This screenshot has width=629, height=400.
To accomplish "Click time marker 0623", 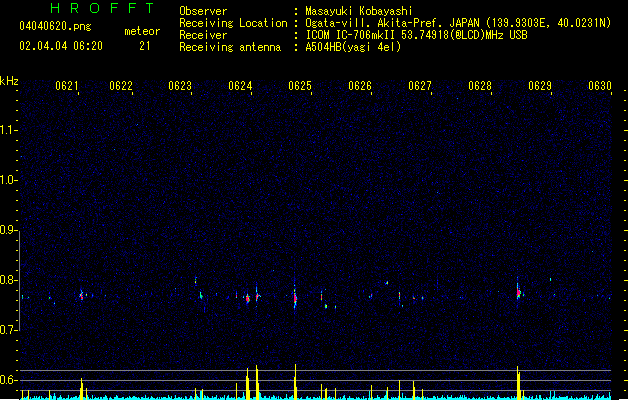I will coord(180,86).
